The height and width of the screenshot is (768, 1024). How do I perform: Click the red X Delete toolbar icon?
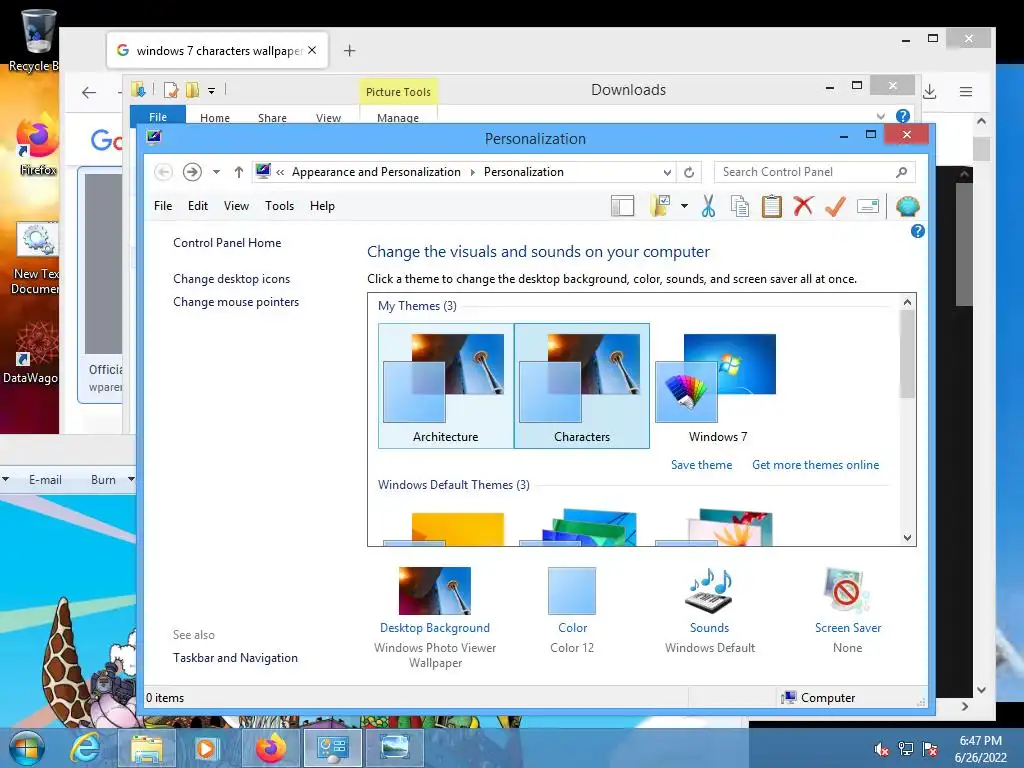[803, 206]
